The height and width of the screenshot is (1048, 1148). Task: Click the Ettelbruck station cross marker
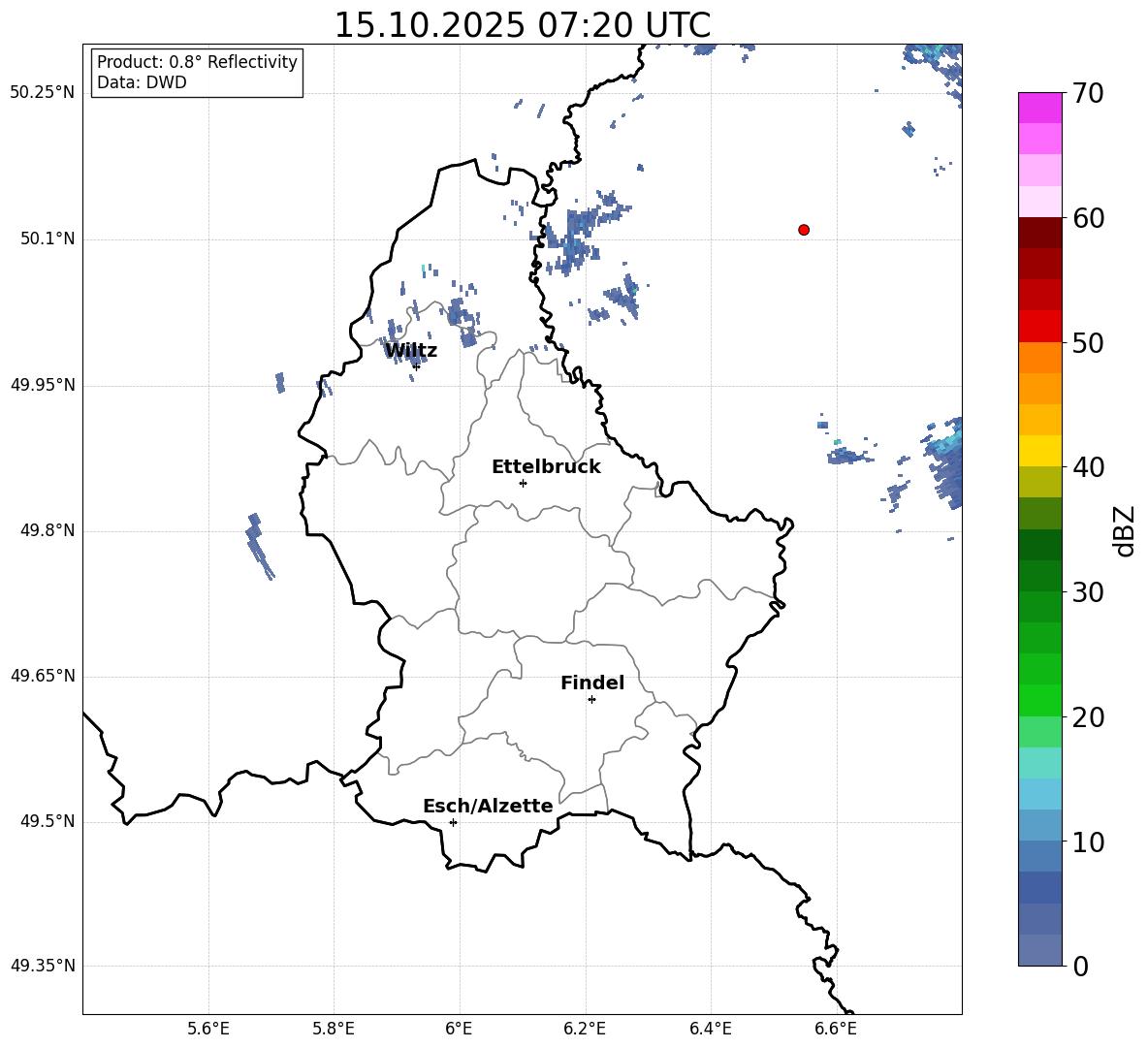[x=523, y=483]
